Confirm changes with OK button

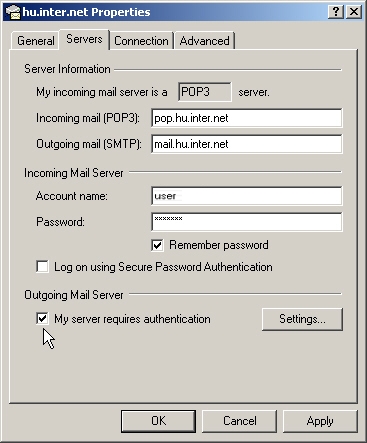point(158,421)
